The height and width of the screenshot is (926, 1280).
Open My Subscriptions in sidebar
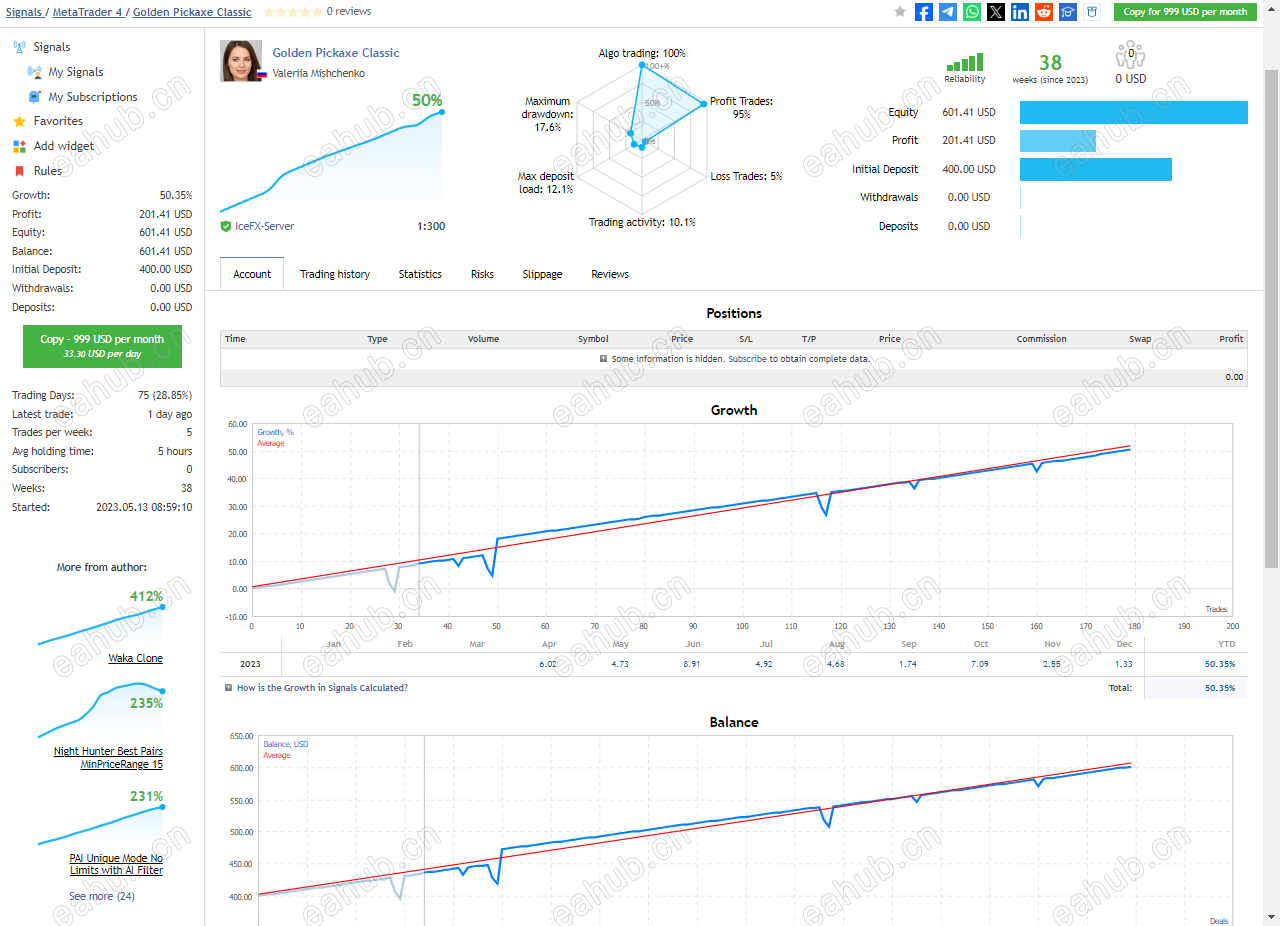tap(93, 97)
